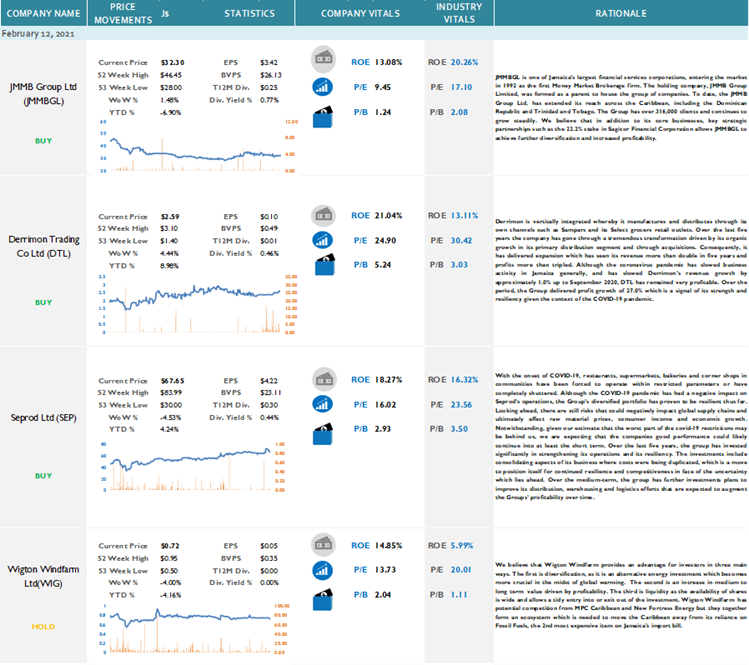Select JMMB industry ROE 20.26%
Screen dimensions: 749x665
point(464,62)
